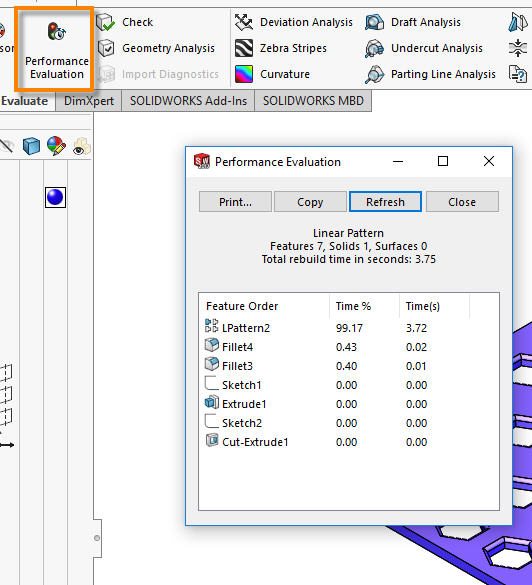Viewport: 532px width, 585px height.
Task: Run the Check command
Action: (125, 22)
